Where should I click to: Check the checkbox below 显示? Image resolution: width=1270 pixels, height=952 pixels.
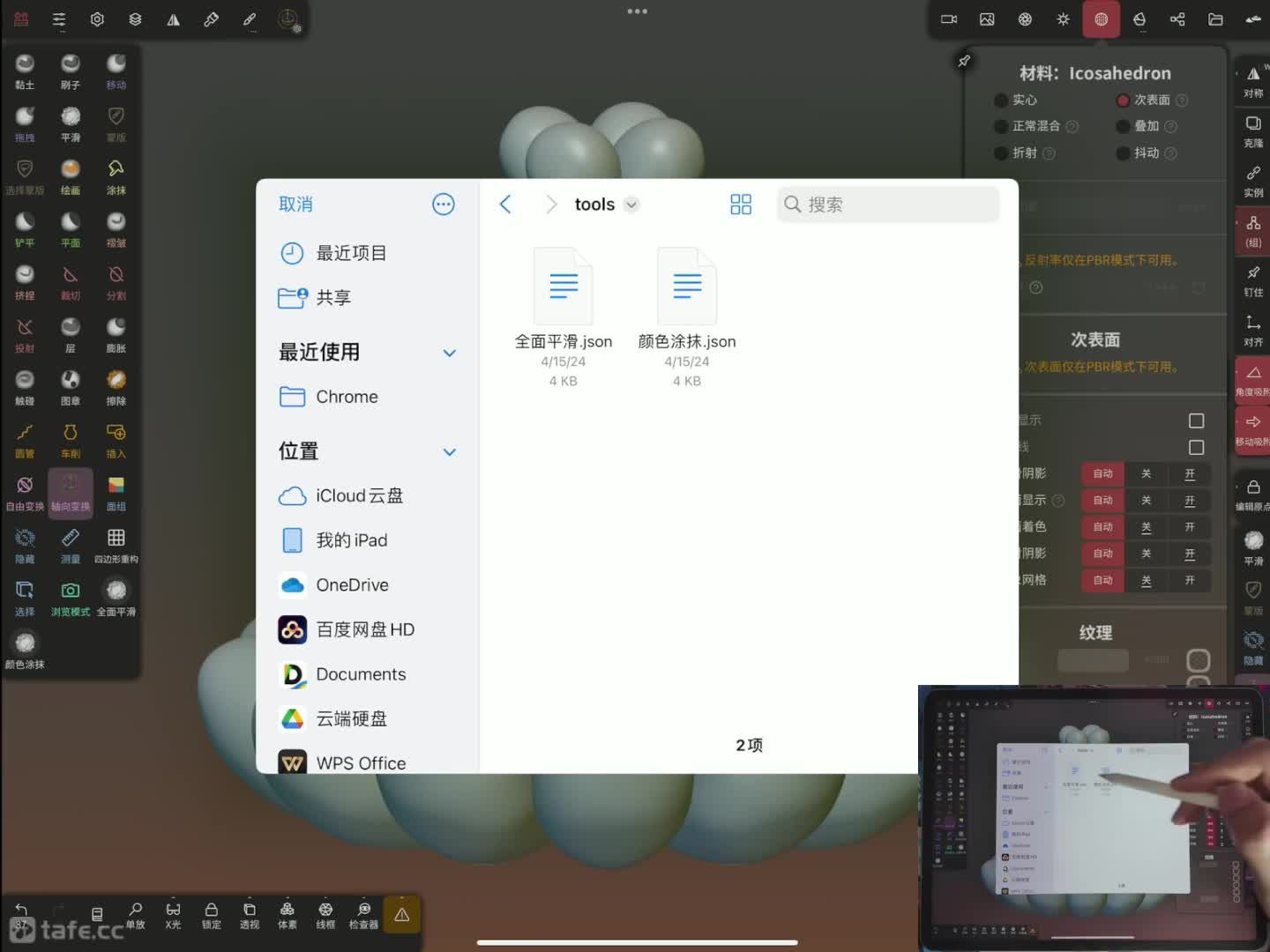coord(1196,447)
